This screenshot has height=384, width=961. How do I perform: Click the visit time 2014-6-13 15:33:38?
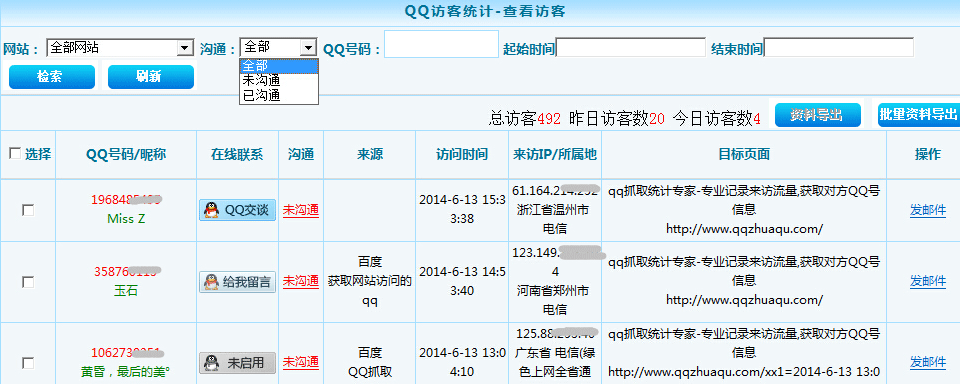(x=462, y=209)
